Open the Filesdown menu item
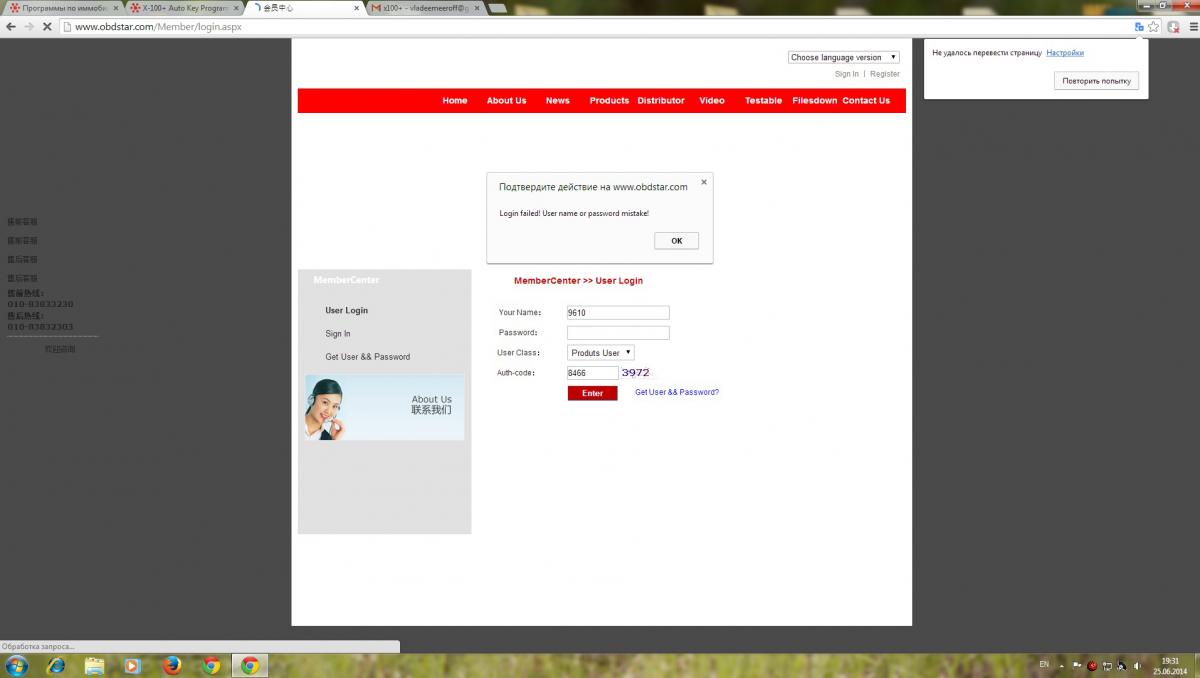Image resolution: width=1200 pixels, height=678 pixels. (x=815, y=101)
